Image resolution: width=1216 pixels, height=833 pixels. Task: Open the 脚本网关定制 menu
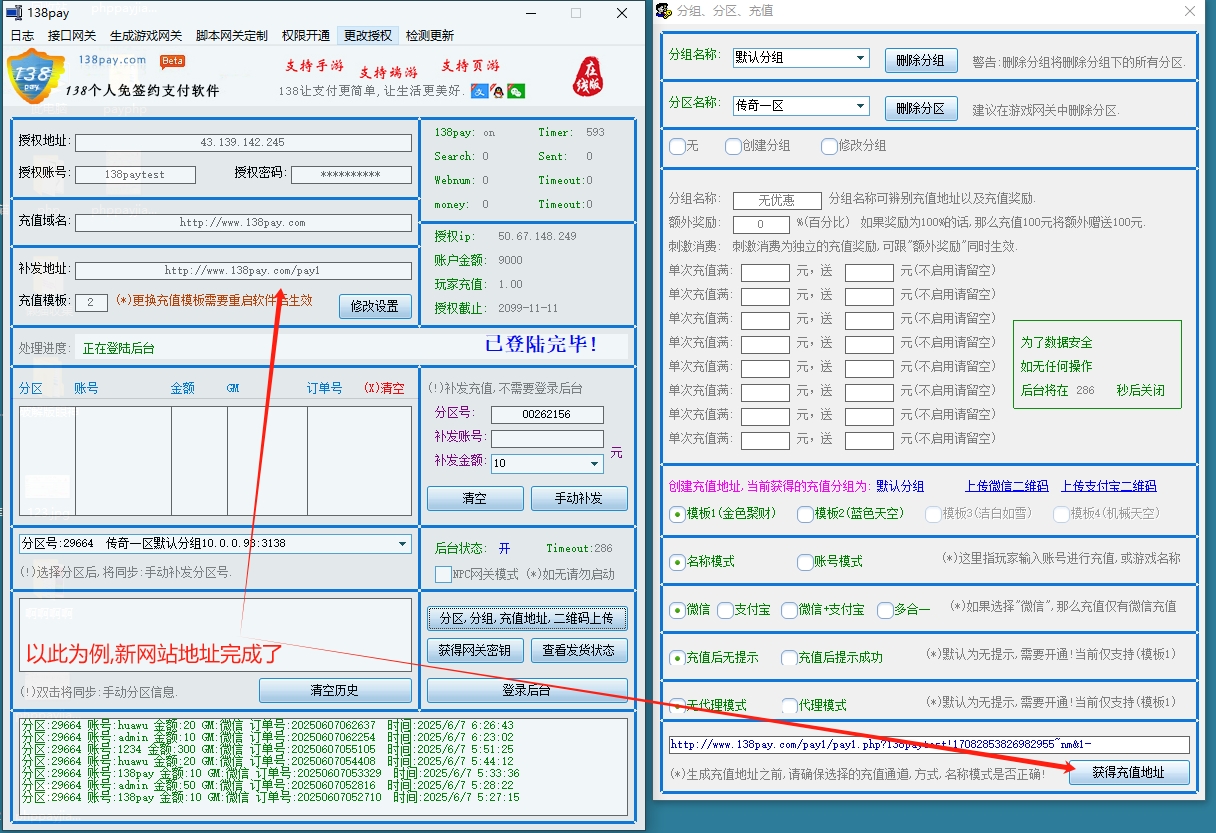point(232,35)
